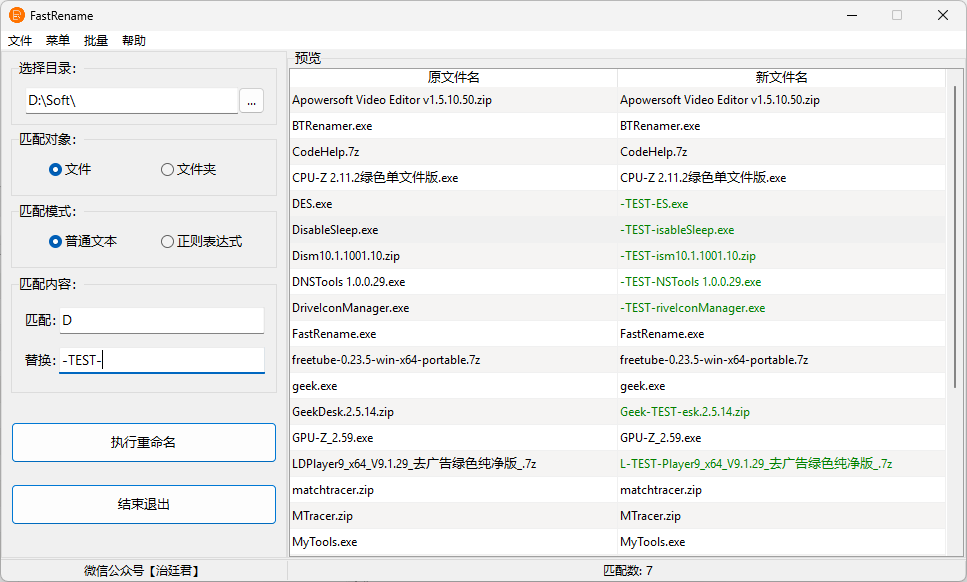Select original file BTRenamer.exe
The width and height of the screenshot is (967, 582).
332,126
